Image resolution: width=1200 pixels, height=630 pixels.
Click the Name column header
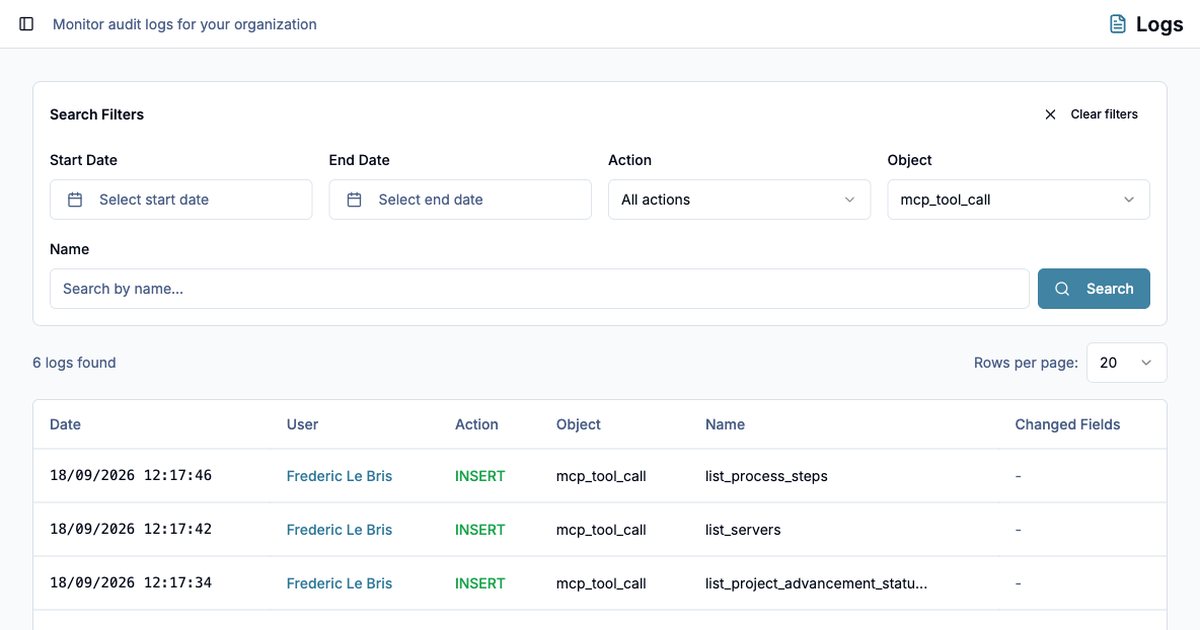click(725, 425)
